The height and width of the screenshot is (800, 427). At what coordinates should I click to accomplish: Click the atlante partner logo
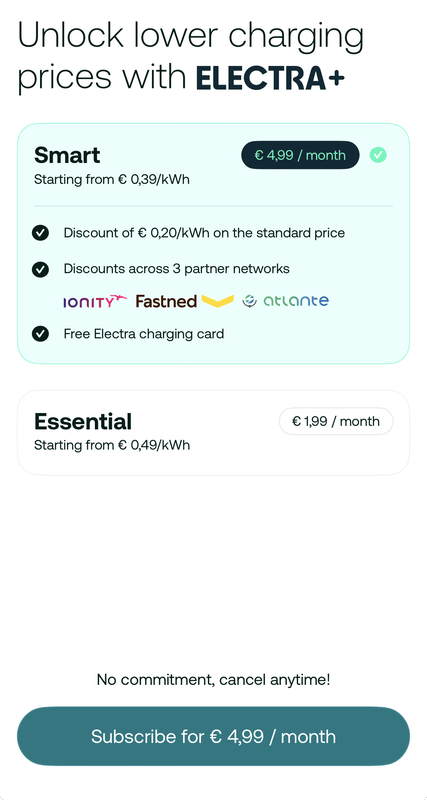pos(285,301)
